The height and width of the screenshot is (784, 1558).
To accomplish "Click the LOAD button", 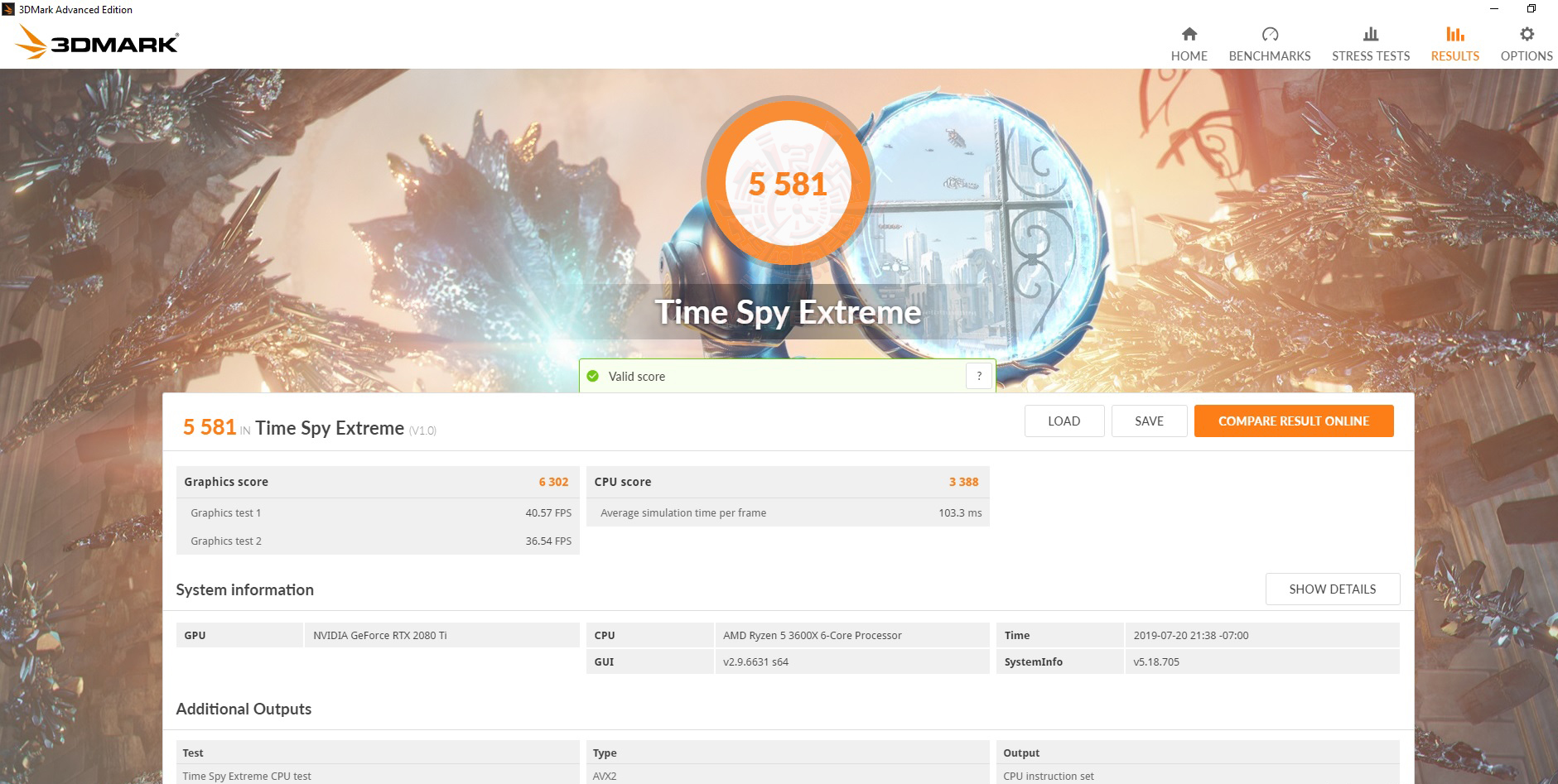I will [x=1064, y=421].
